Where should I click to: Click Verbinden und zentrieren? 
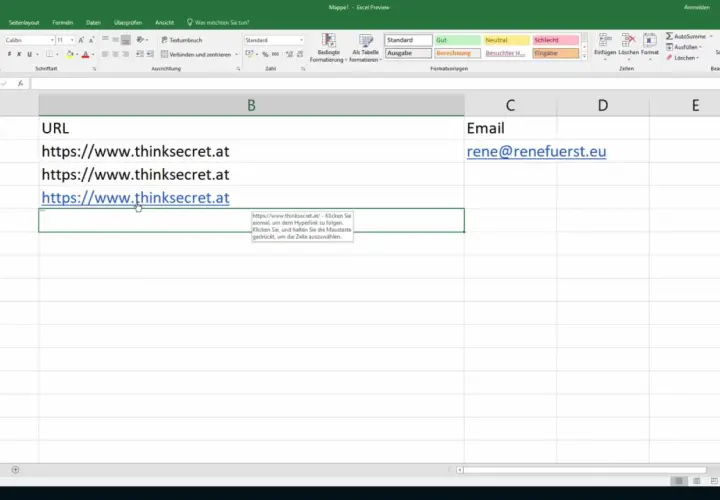[196, 54]
